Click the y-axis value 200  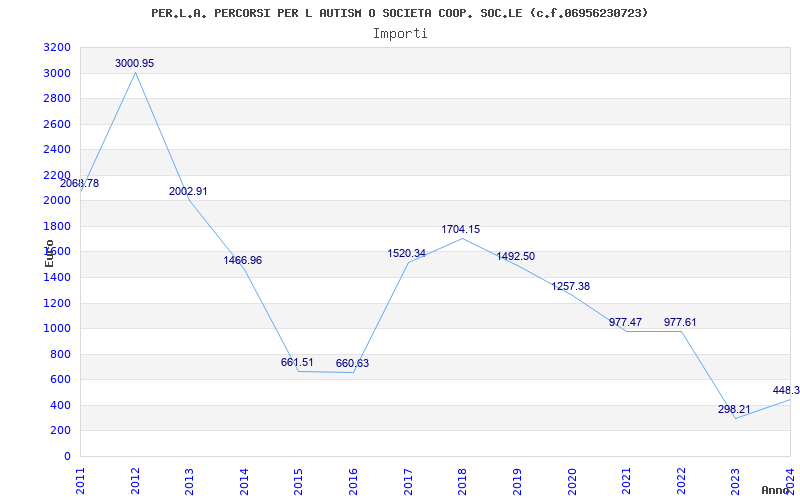click(x=61, y=431)
